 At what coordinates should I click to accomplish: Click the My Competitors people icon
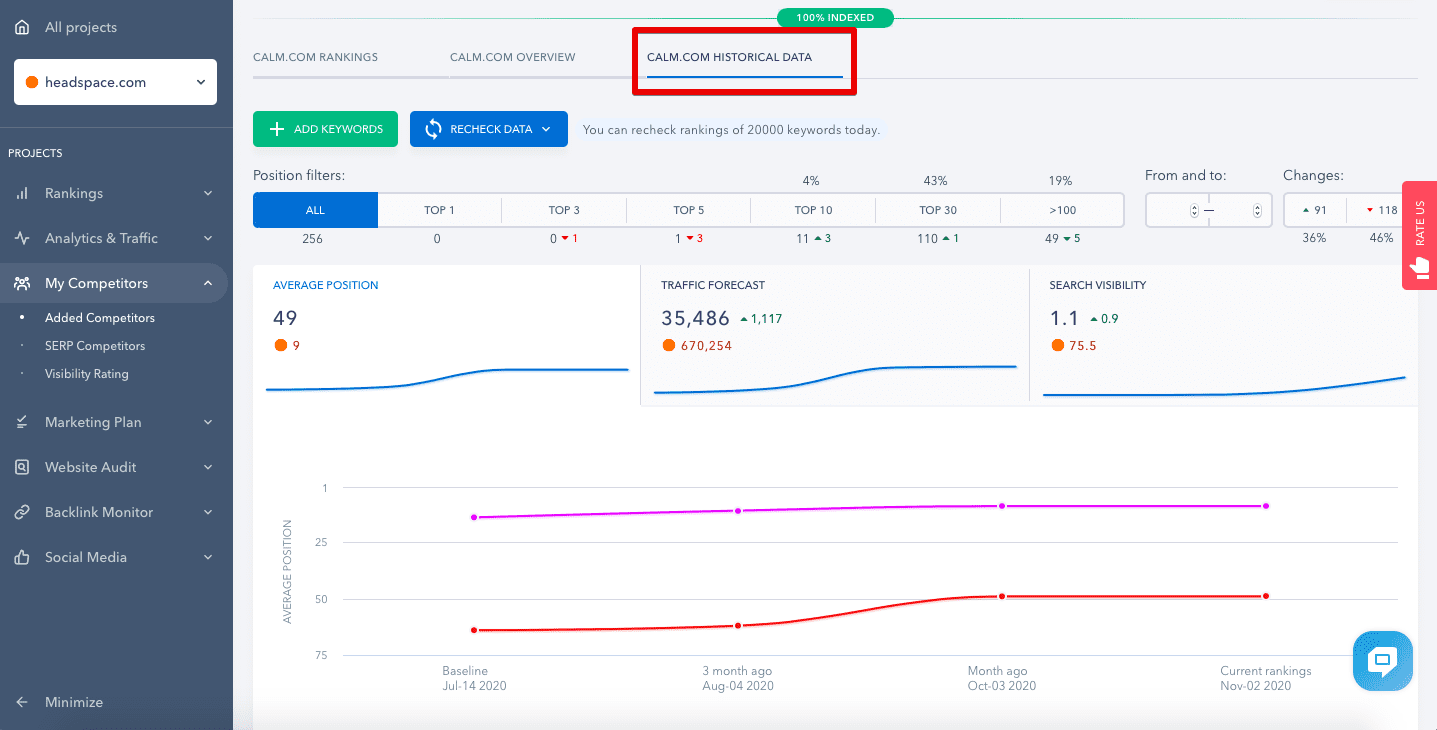pos(22,283)
